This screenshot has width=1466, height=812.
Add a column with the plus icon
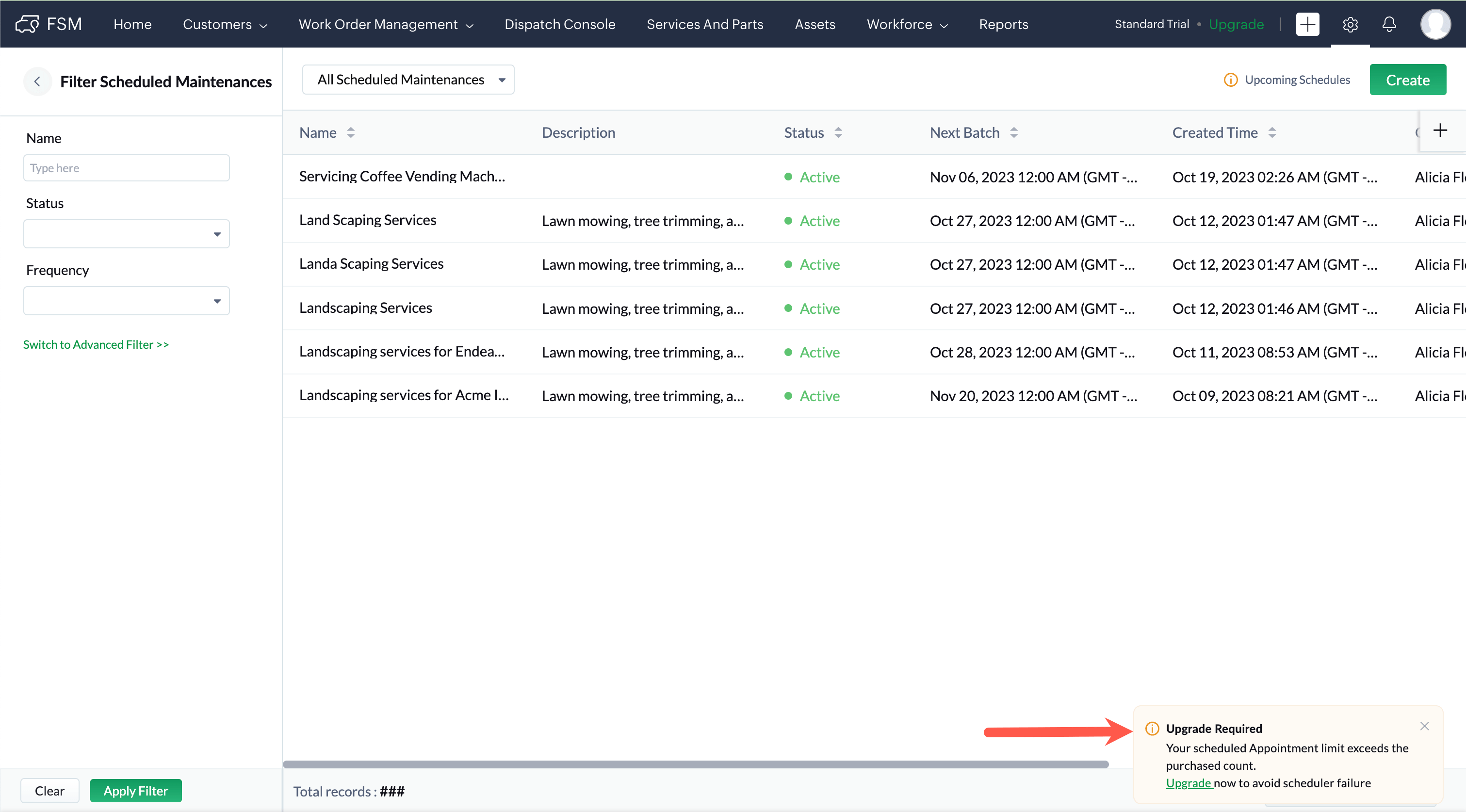click(x=1440, y=130)
